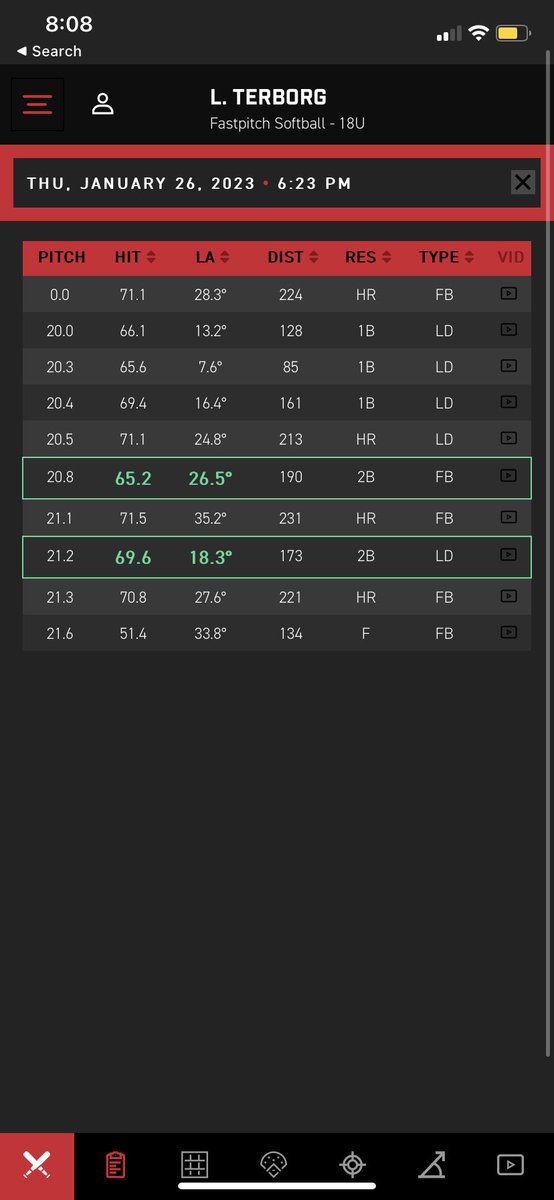
Task: Open the field spray chart tab
Action: pos(273,1165)
